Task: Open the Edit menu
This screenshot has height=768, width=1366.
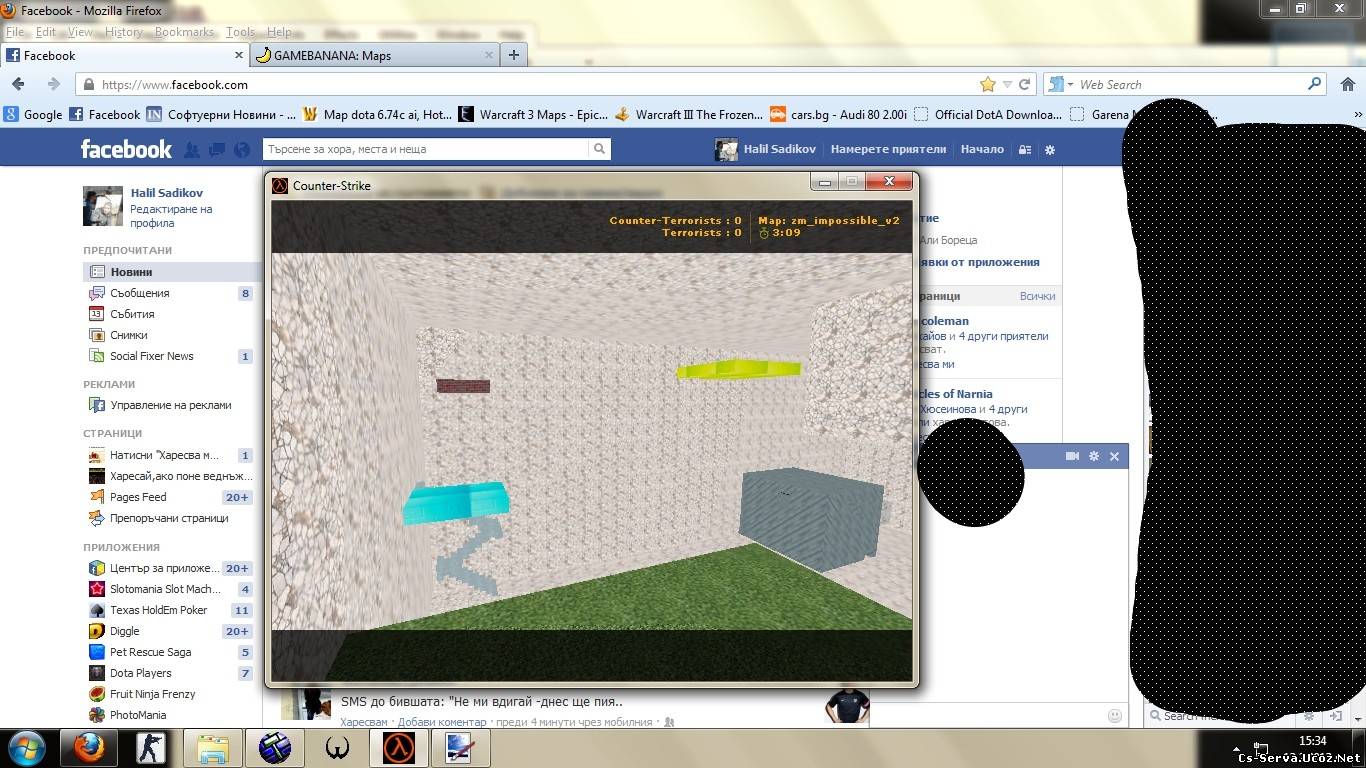Action: [46, 32]
